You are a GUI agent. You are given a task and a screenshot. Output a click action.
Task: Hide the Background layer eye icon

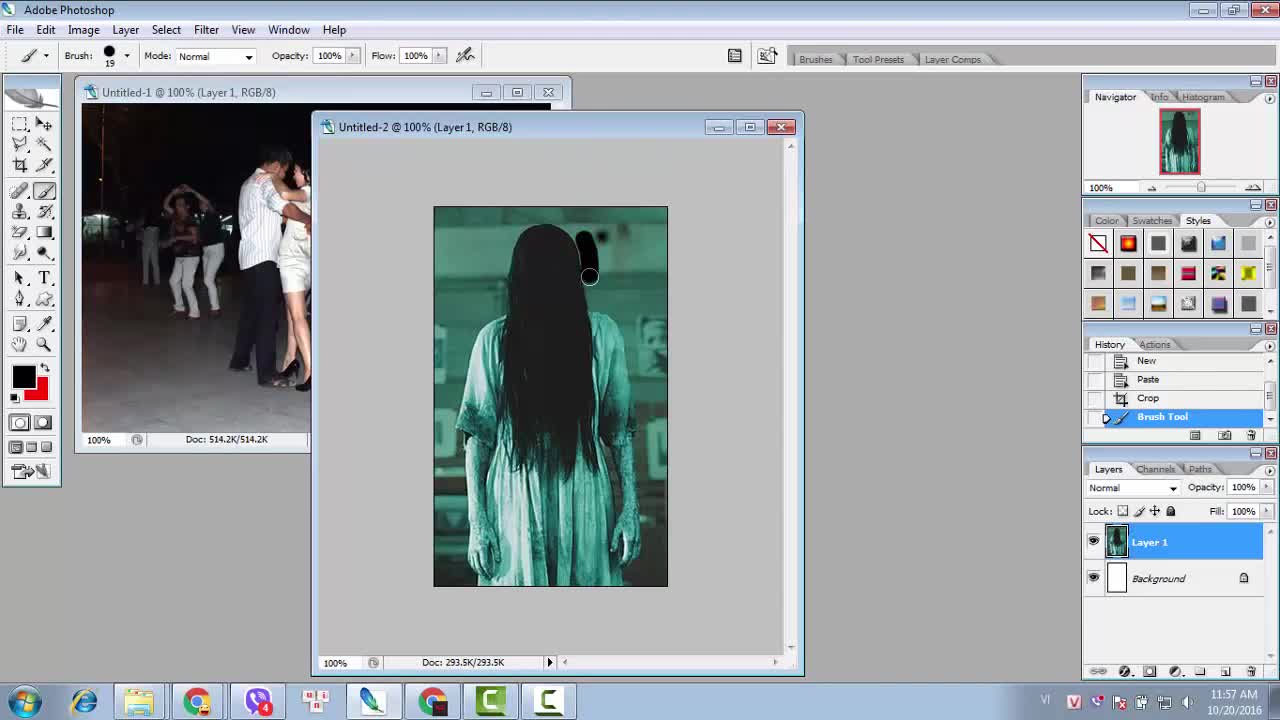[1093, 578]
